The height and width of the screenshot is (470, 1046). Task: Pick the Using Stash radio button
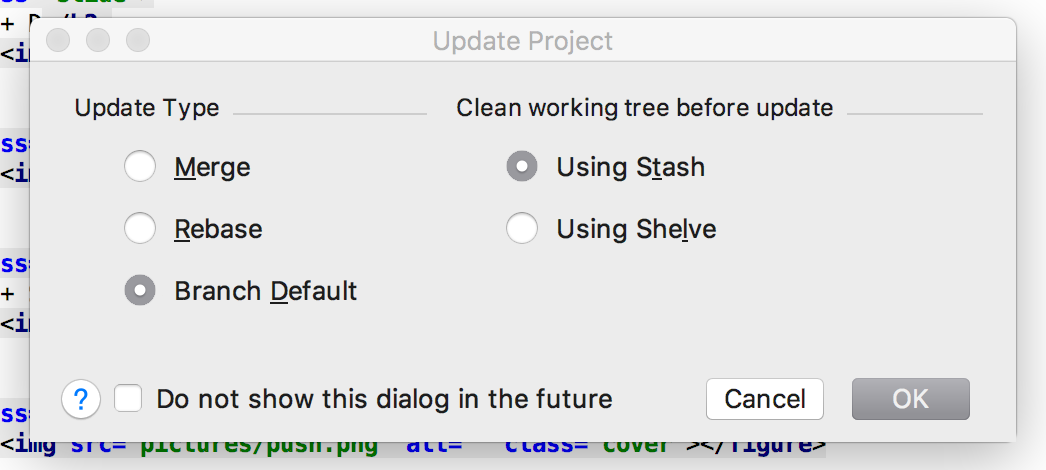pyautogui.click(x=522, y=167)
